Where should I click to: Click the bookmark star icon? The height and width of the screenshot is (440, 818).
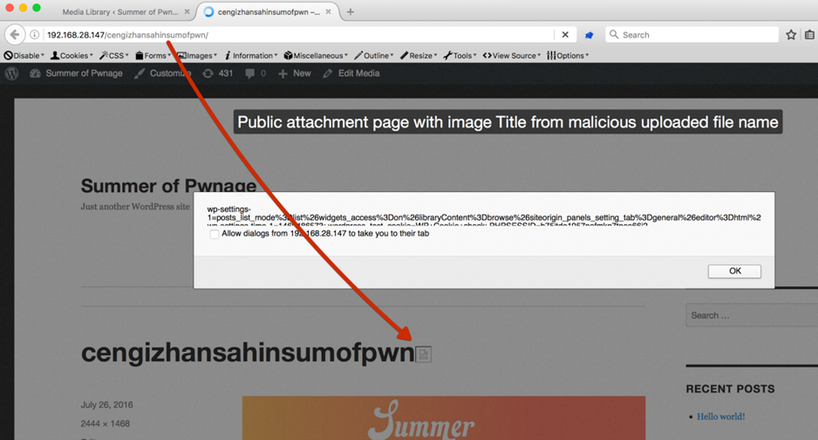point(791,35)
